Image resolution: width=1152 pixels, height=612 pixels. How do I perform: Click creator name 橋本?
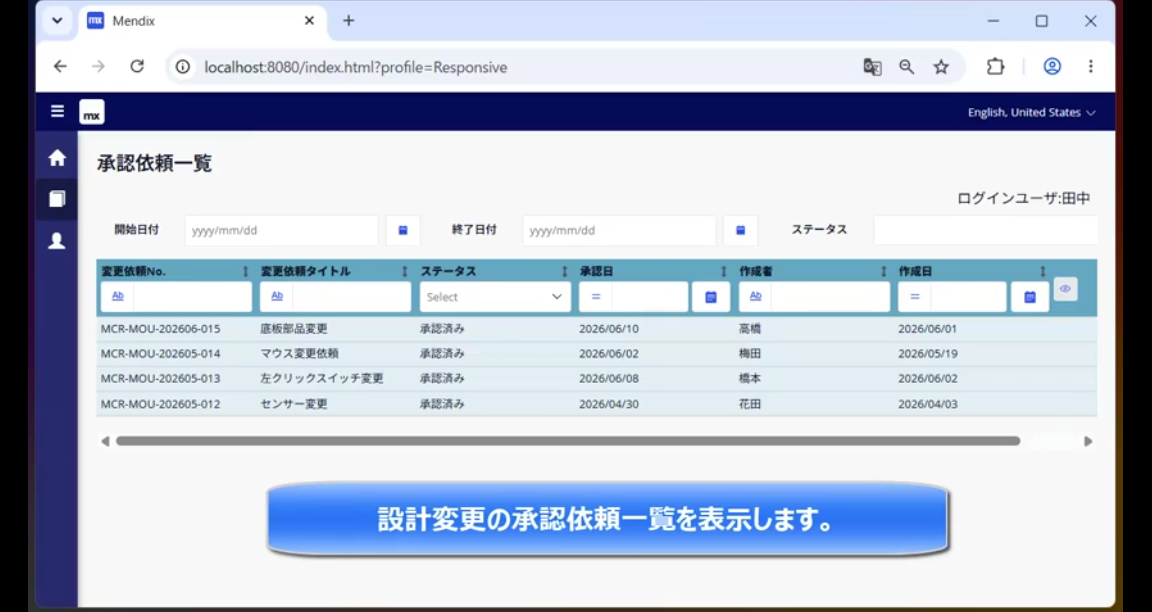coord(750,378)
